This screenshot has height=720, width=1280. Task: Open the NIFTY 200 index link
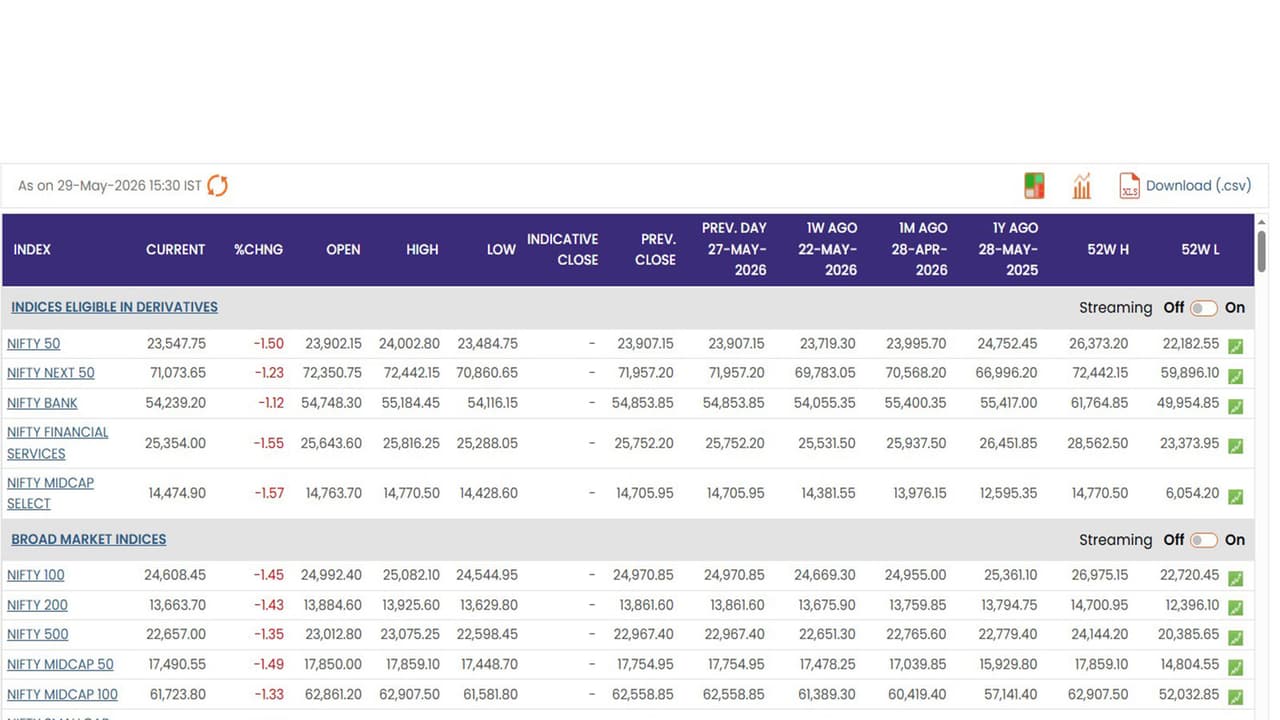coord(37,605)
